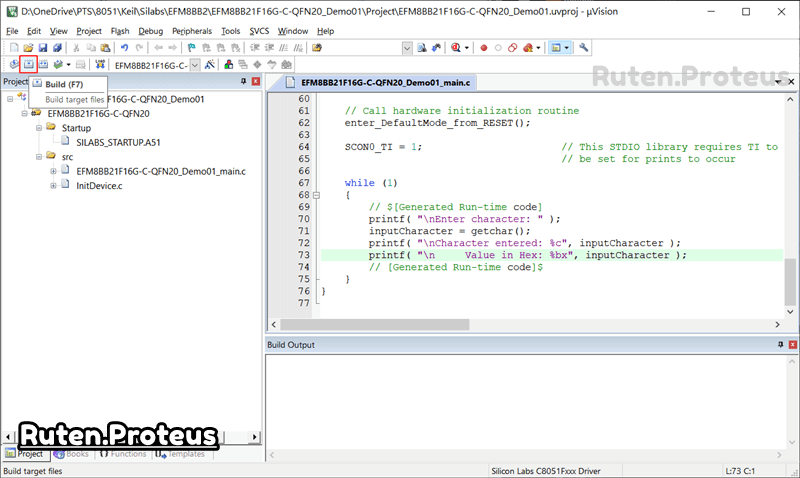800x478 pixels.
Task: Open Configuration with the wrench icon
Action: point(584,47)
